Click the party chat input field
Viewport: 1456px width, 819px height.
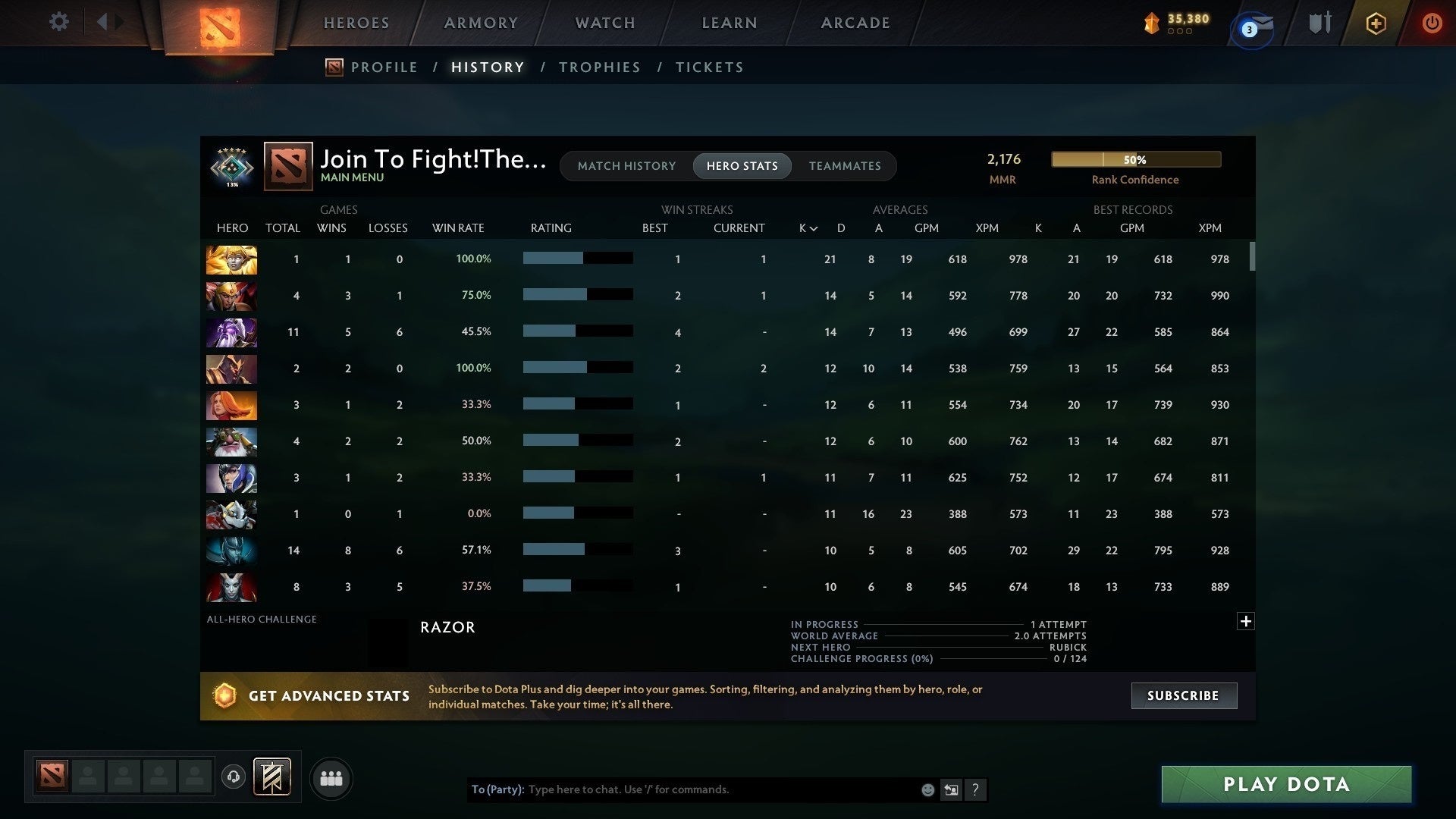click(682, 789)
